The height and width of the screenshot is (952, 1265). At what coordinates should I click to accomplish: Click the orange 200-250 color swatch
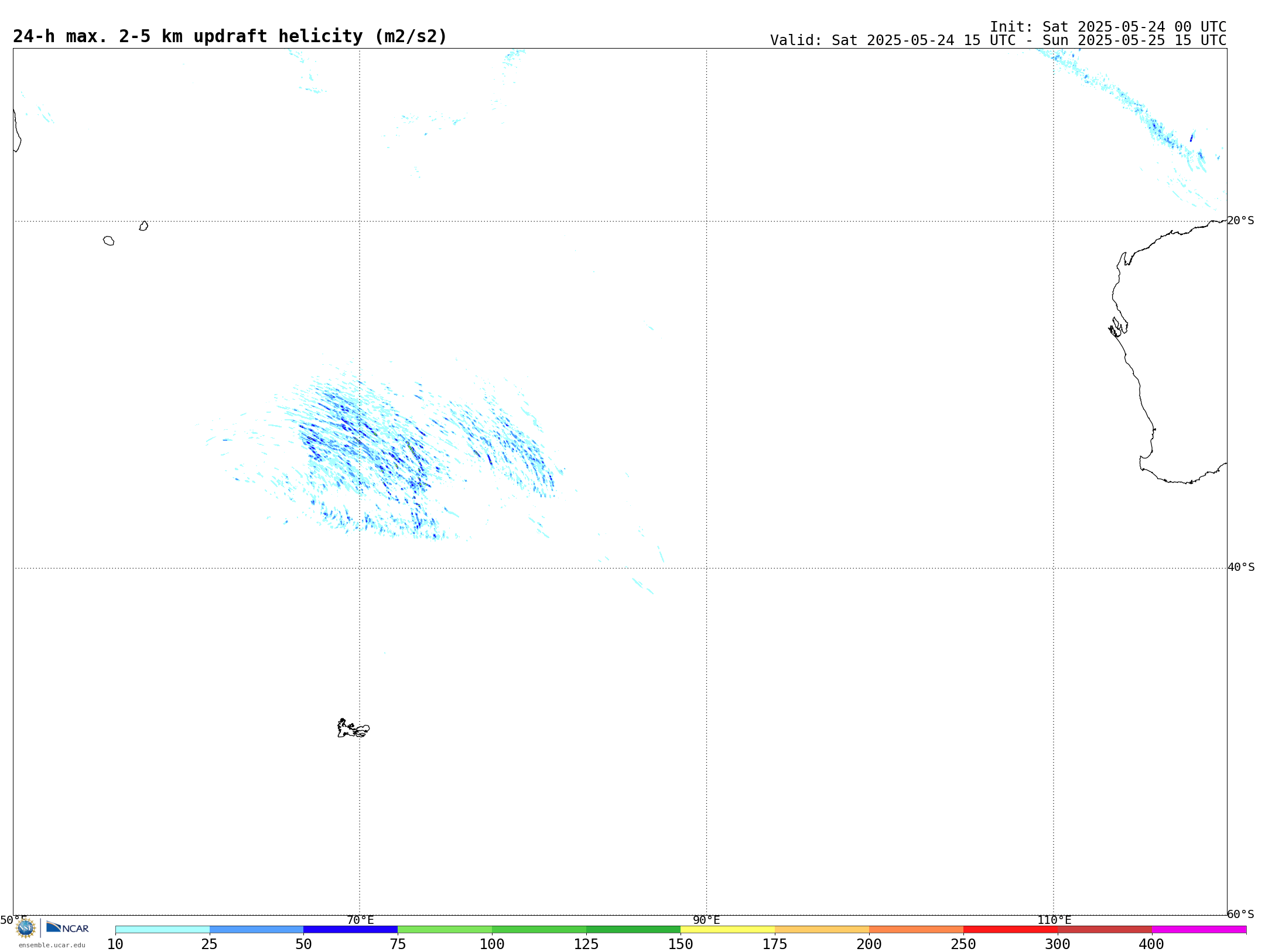click(917, 930)
